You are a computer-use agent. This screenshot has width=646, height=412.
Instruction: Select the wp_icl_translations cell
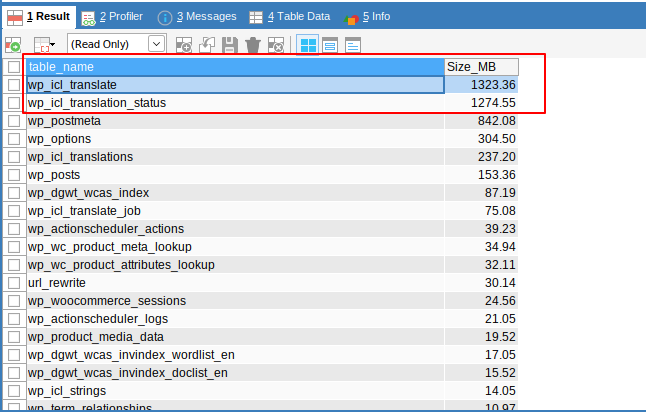(x=235, y=157)
